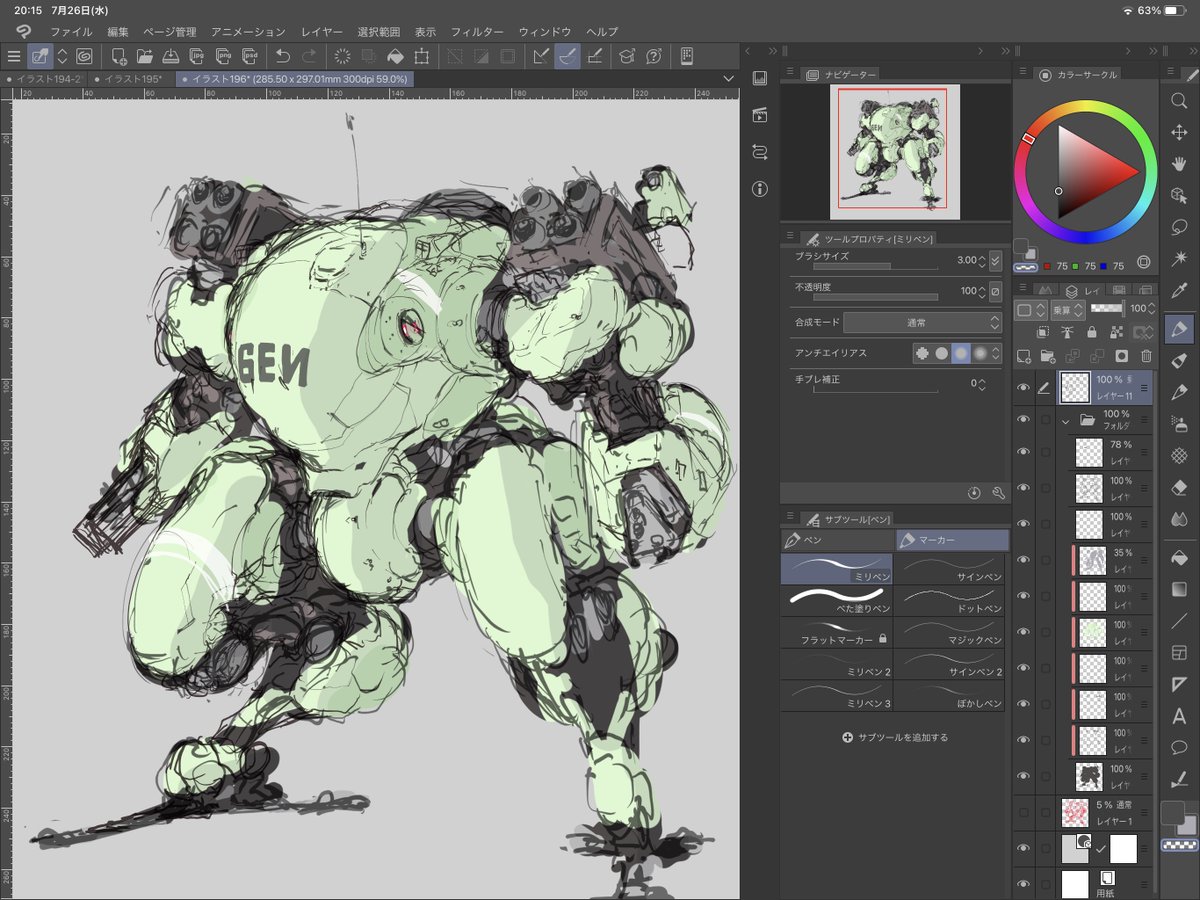Select the Airbrush tool
1200x900 pixels.
click(1178, 424)
